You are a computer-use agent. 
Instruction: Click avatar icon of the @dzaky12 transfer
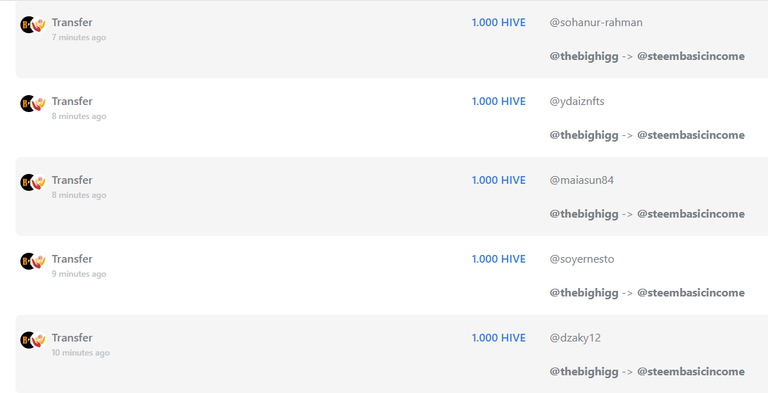33,340
